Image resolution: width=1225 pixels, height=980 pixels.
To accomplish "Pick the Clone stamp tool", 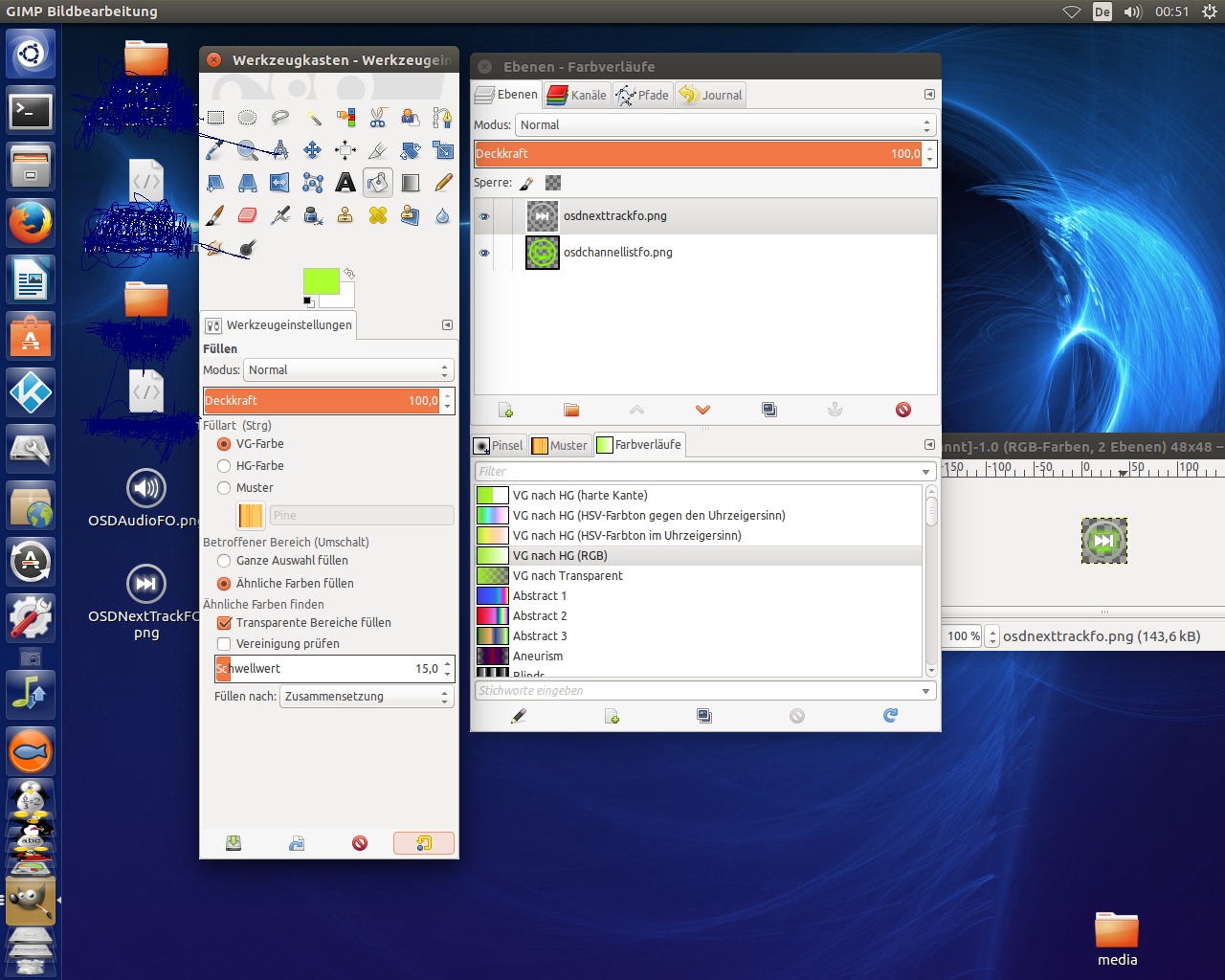I will tap(345, 215).
